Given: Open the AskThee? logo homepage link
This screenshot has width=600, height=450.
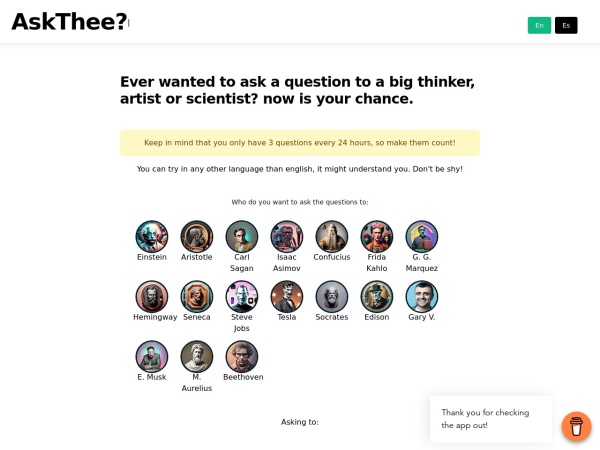Looking at the screenshot, I should [69, 22].
